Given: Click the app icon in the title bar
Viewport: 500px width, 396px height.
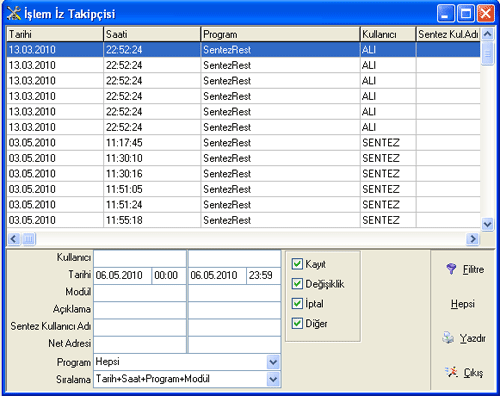Looking at the screenshot, I should pyautogui.click(x=14, y=13).
